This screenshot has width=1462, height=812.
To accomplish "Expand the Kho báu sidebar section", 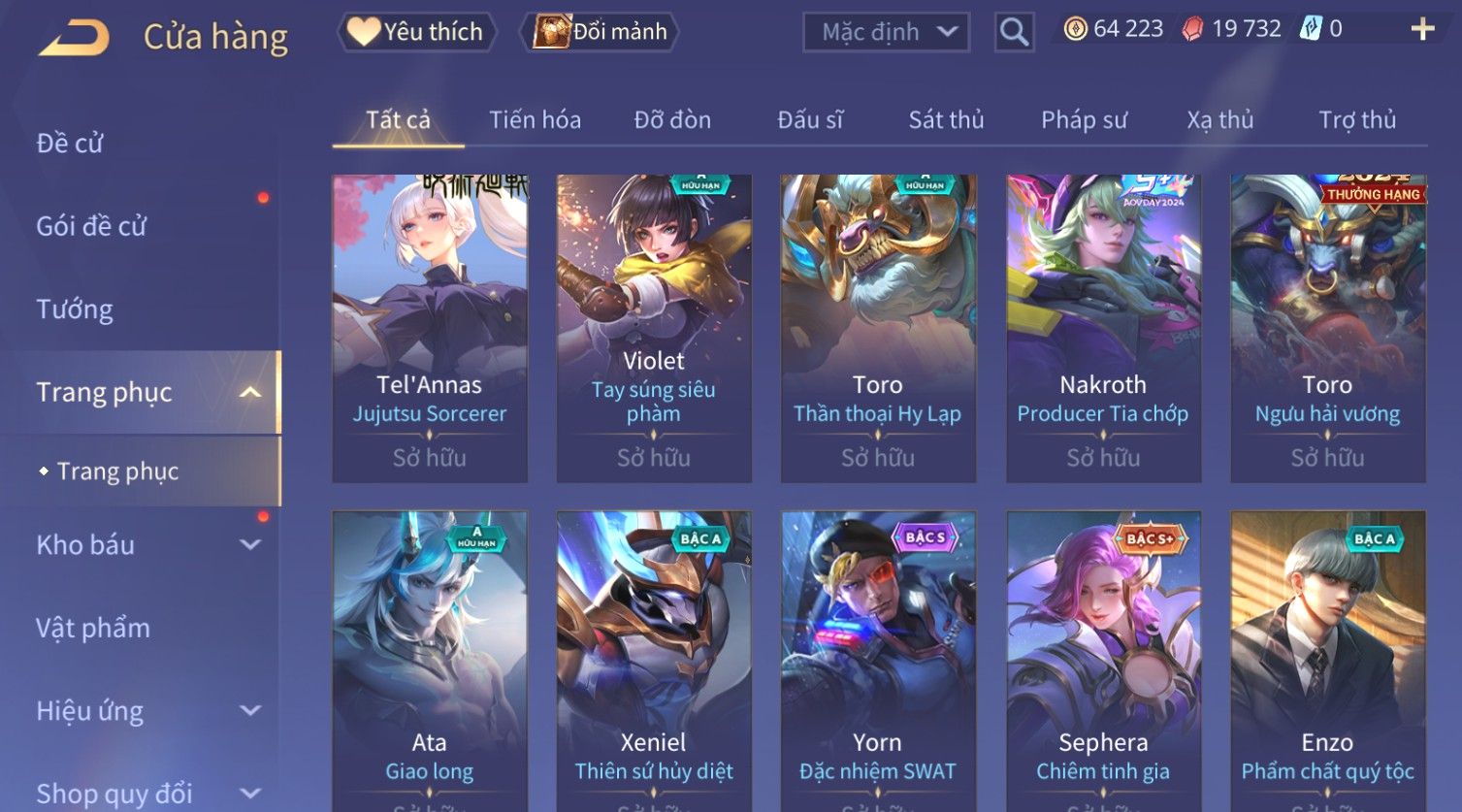I will coord(250,544).
